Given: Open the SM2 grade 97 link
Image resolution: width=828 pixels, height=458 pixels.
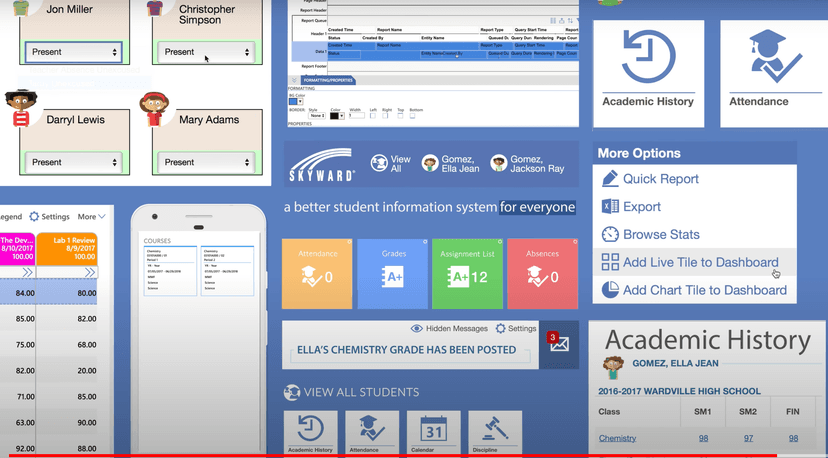Looking at the screenshot, I should 748,438.
